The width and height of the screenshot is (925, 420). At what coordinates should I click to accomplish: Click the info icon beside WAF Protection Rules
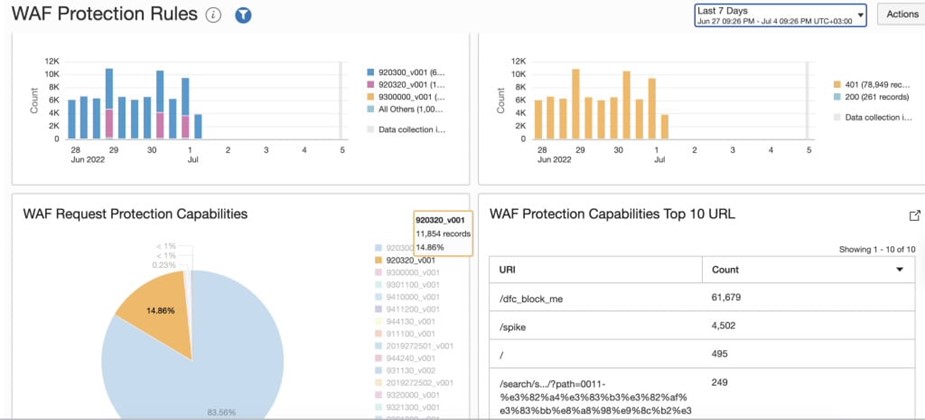tap(213, 16)
